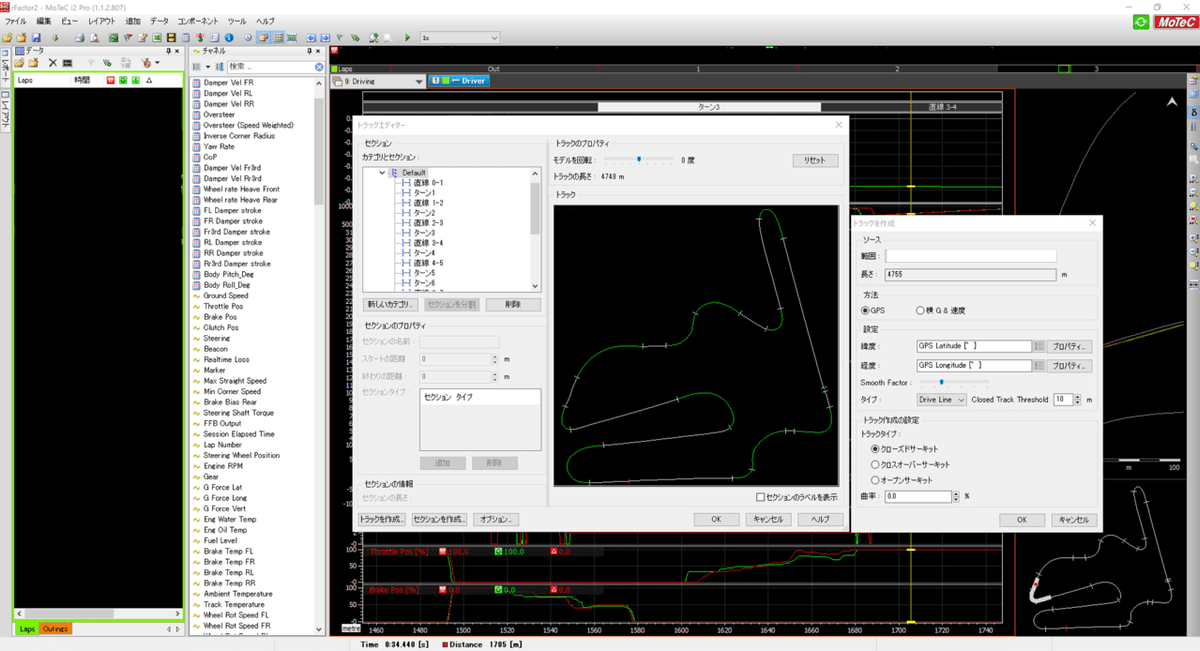Click the Save icon in main toolbar
Screen dimensions: 1200x651
35,37
